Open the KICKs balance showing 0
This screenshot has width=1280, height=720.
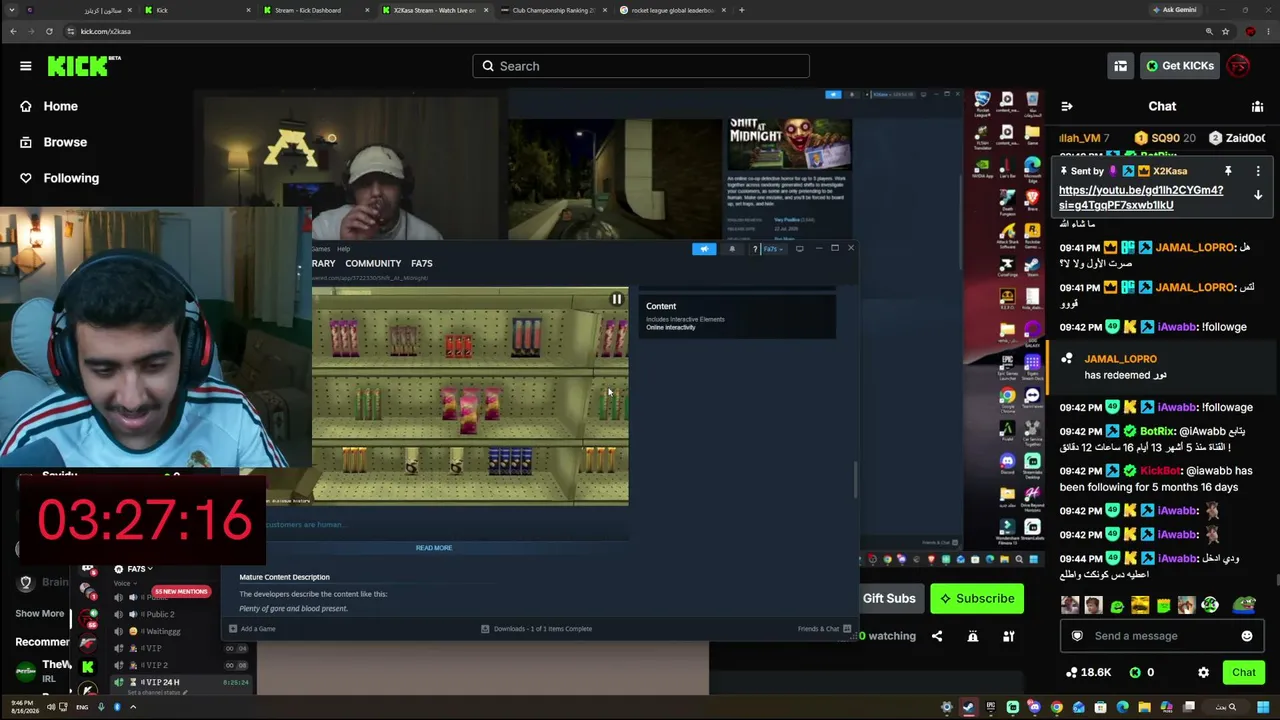pos(1143,673)
